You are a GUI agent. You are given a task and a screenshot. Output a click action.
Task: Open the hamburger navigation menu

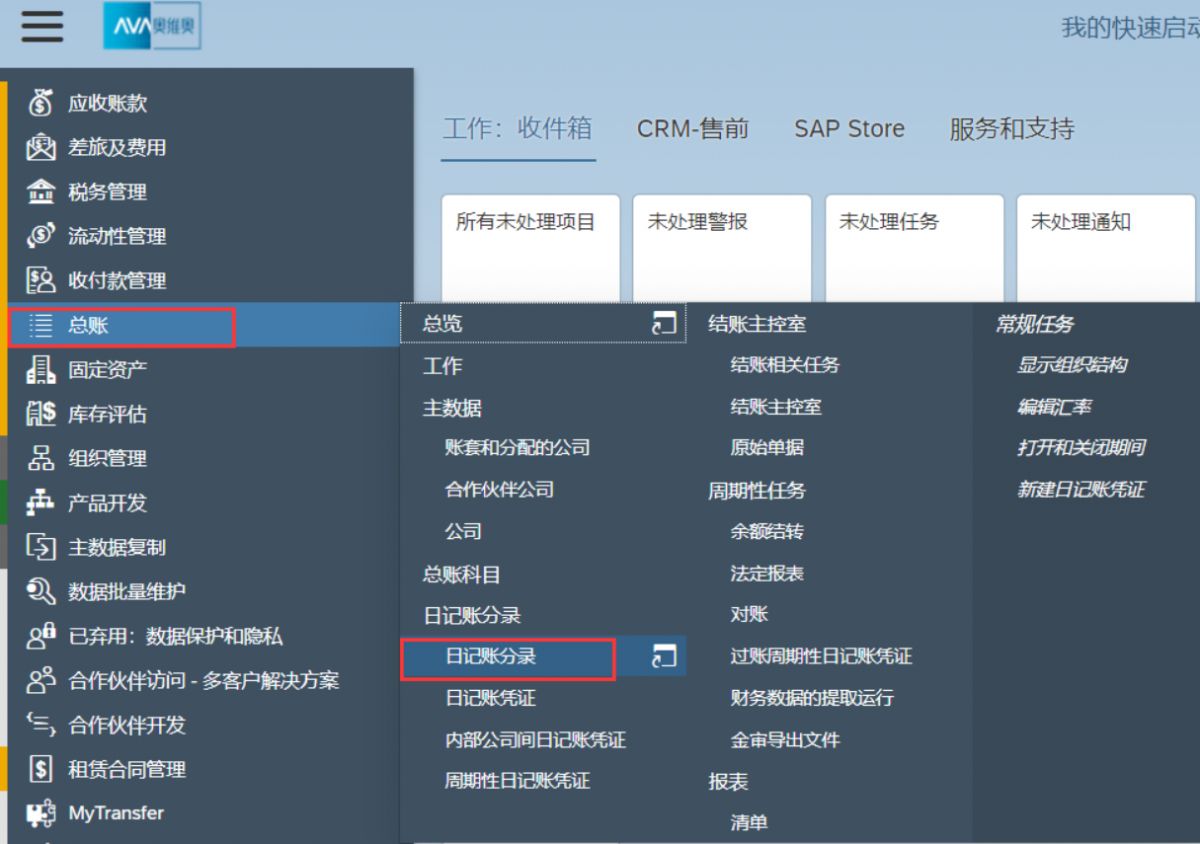pyautogui.click(x=42, y=26)
